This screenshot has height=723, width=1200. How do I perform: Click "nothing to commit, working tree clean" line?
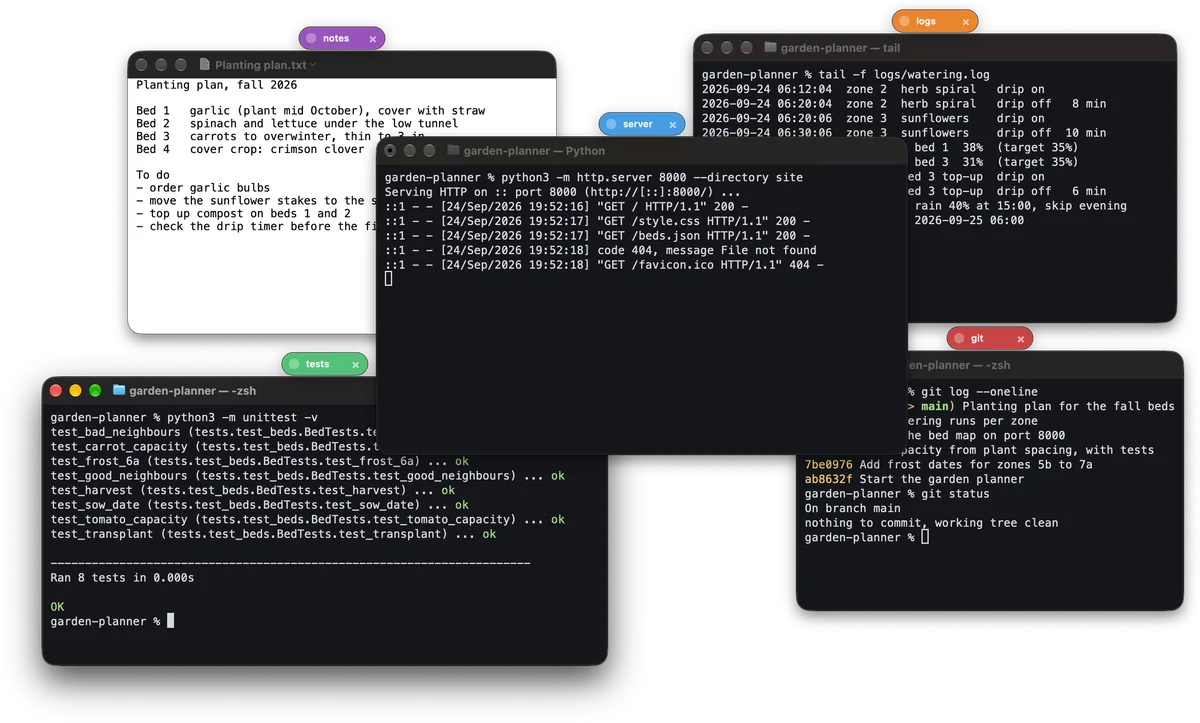point(931,523)
